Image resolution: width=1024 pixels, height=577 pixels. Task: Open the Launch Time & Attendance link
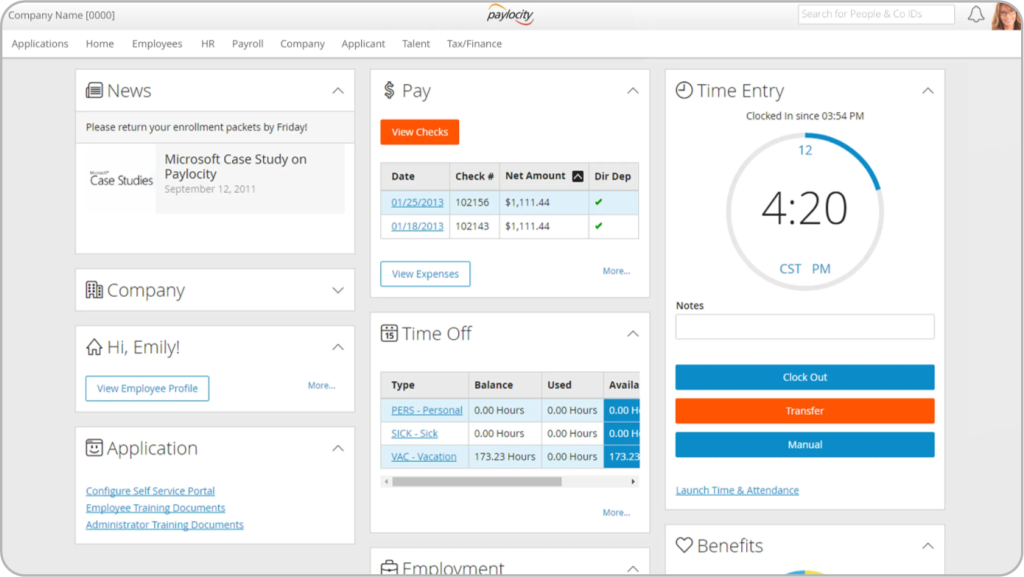point(737,490)
